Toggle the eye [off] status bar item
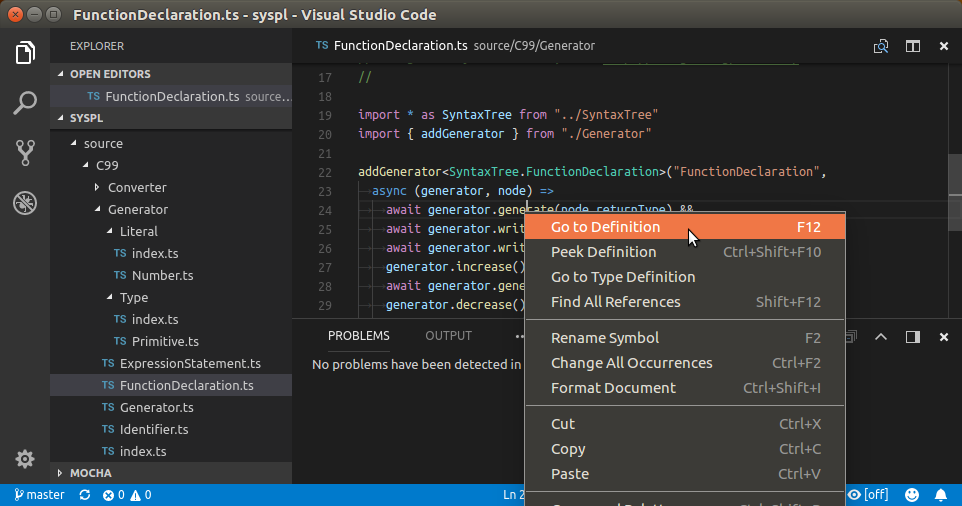 (868, 495)
